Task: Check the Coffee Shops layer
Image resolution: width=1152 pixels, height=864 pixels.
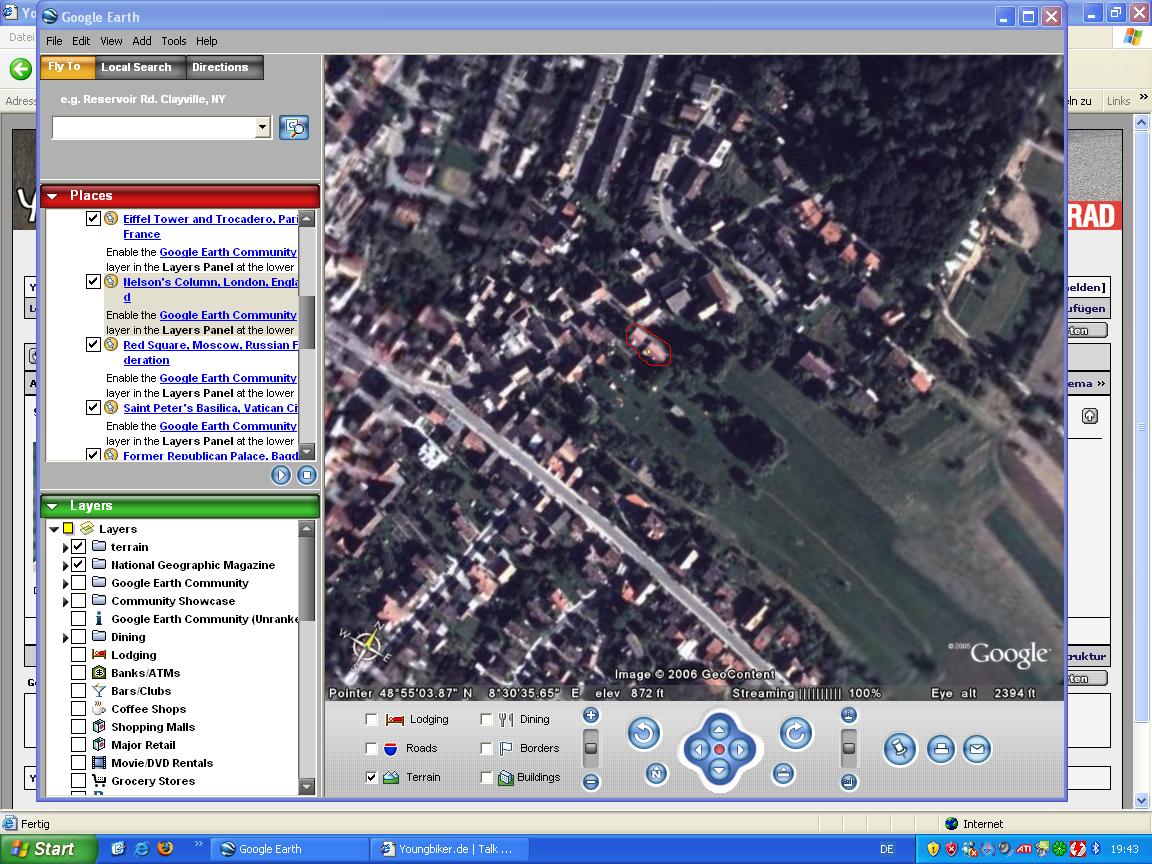Action: point(79,708)
